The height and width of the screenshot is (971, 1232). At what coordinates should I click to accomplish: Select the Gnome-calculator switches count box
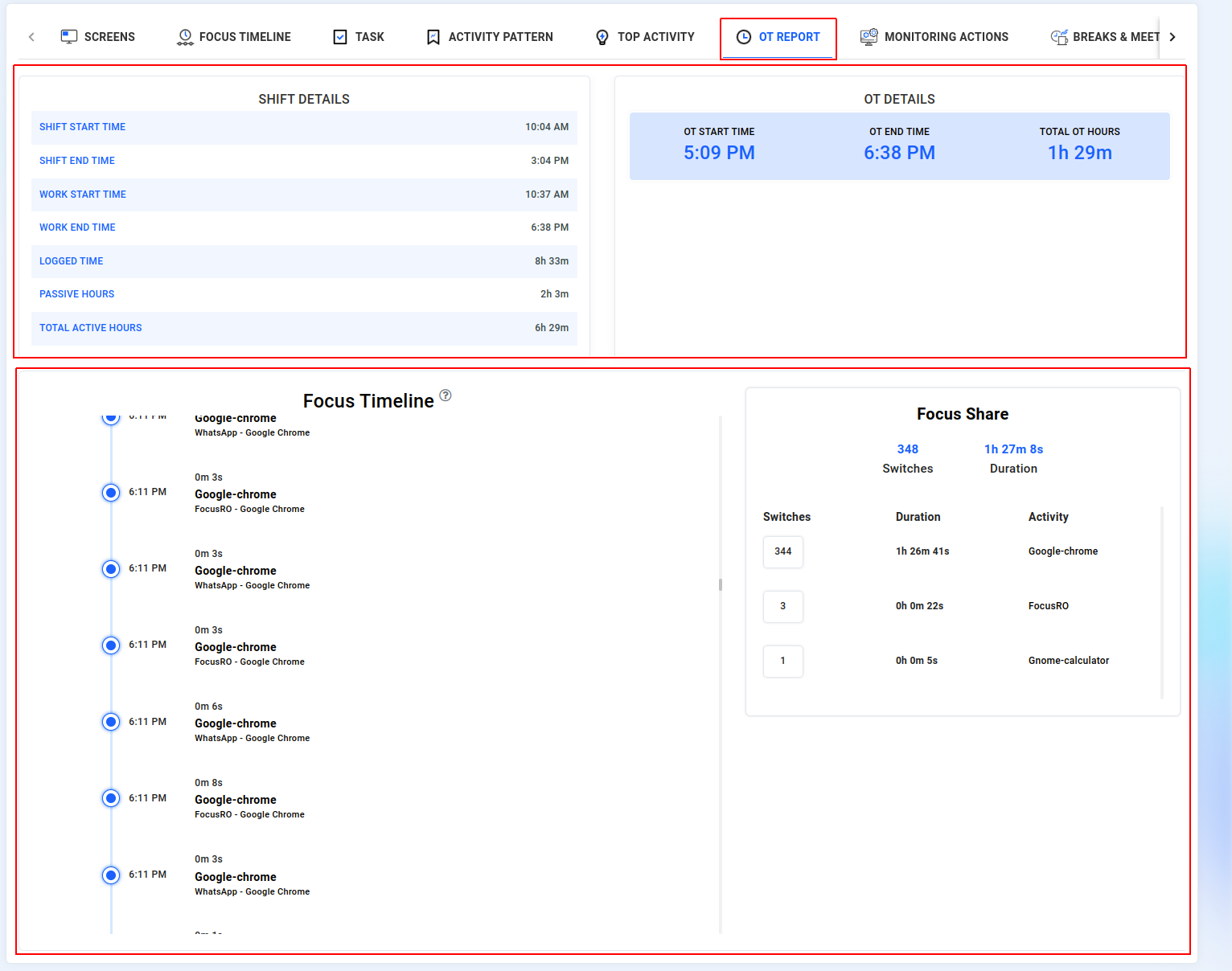pyautogui.click(x=782, y=661)
